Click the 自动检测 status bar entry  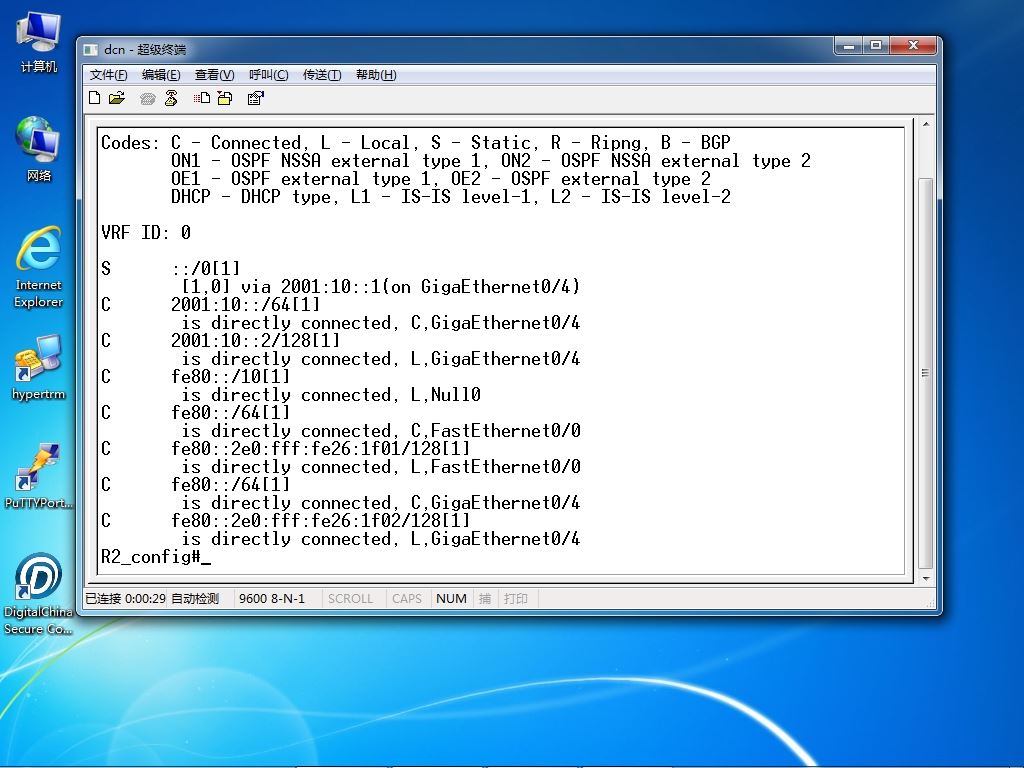[x=195, y=599]
